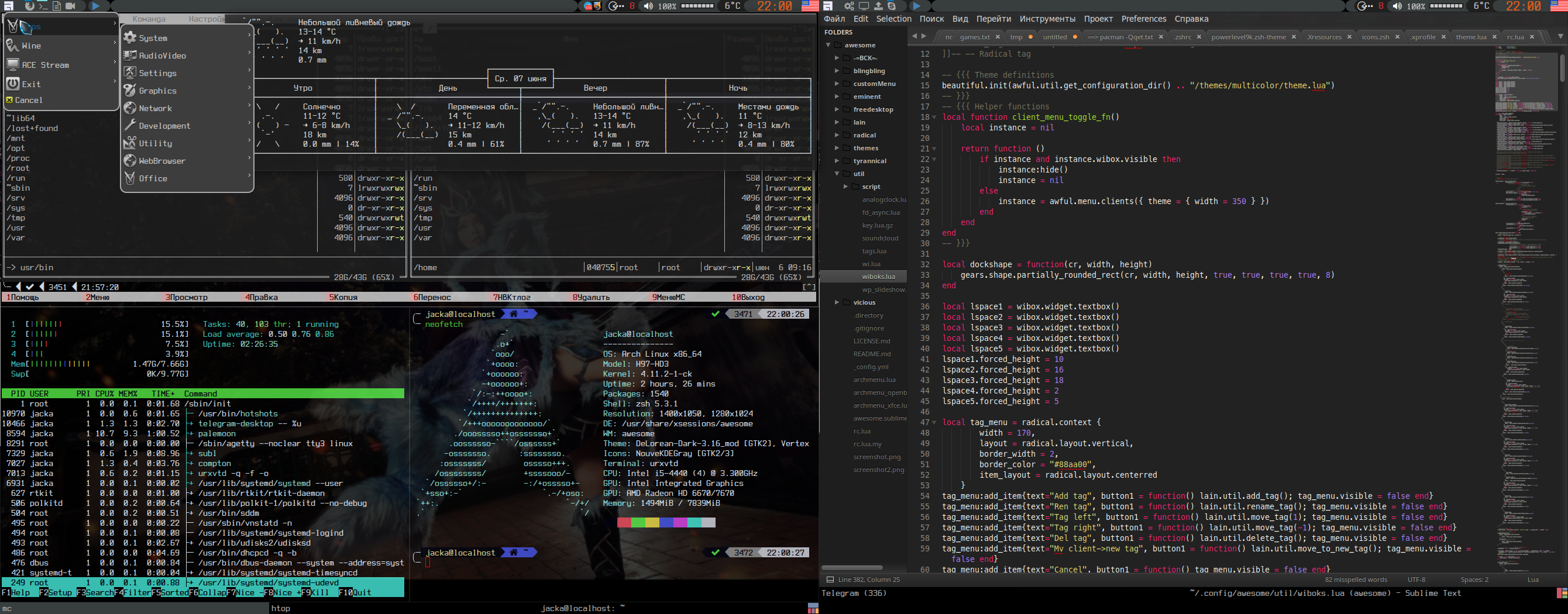Click the gears settings icon on right top bar
Image resolution: width=1568 pixels, height=614 pixels.
point(849,6)
